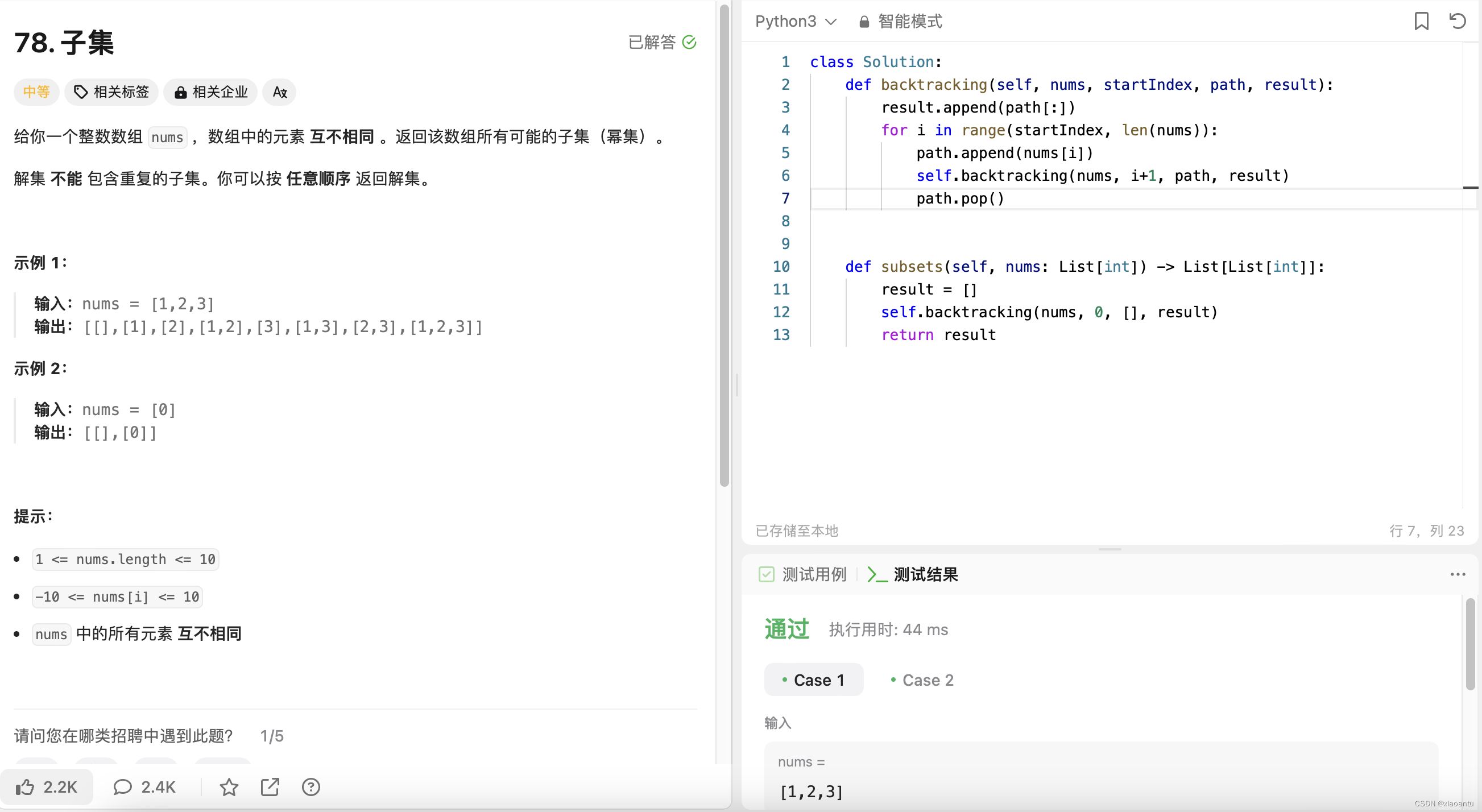1482x812 pixels.
Task: Click the 中等 difficulty badge
Action: point(36,92)
